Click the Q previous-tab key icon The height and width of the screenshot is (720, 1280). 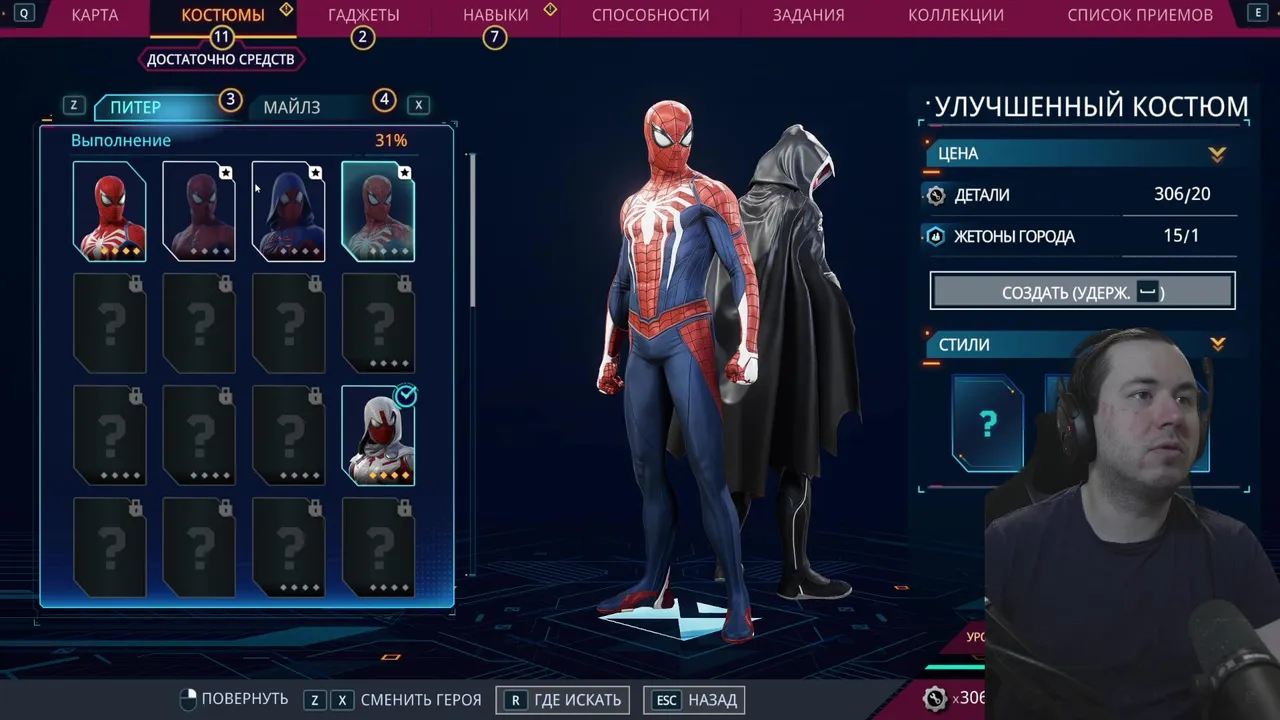coord(24,14)
